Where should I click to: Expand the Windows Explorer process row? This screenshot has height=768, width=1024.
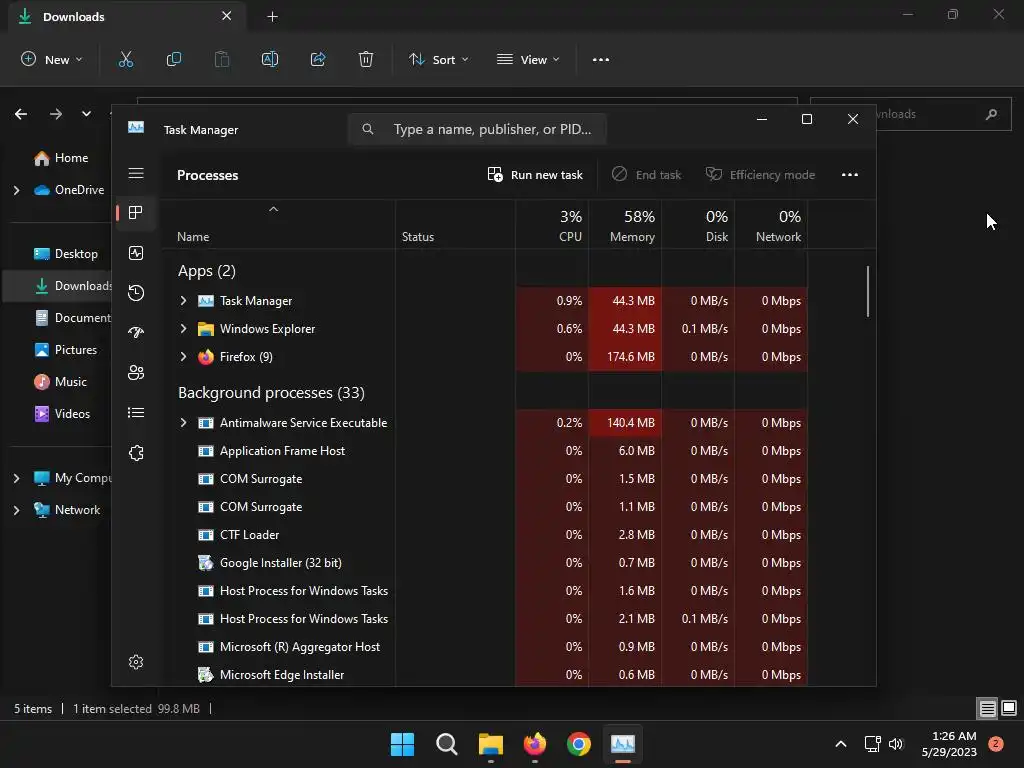184,328
